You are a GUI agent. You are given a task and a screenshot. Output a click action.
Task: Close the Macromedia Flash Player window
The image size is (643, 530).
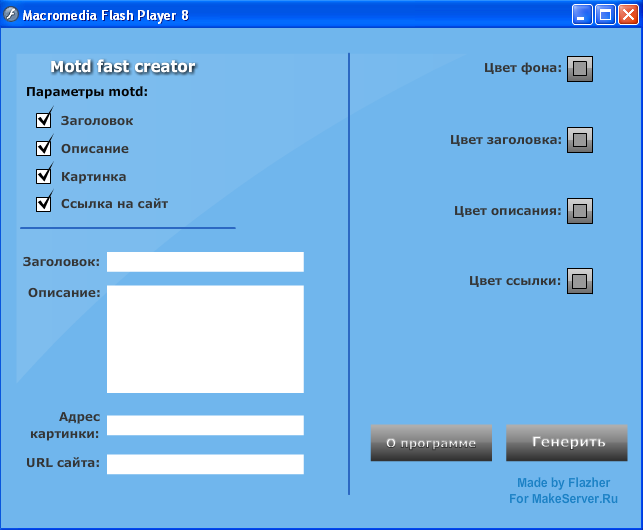(x=628, y=15)
